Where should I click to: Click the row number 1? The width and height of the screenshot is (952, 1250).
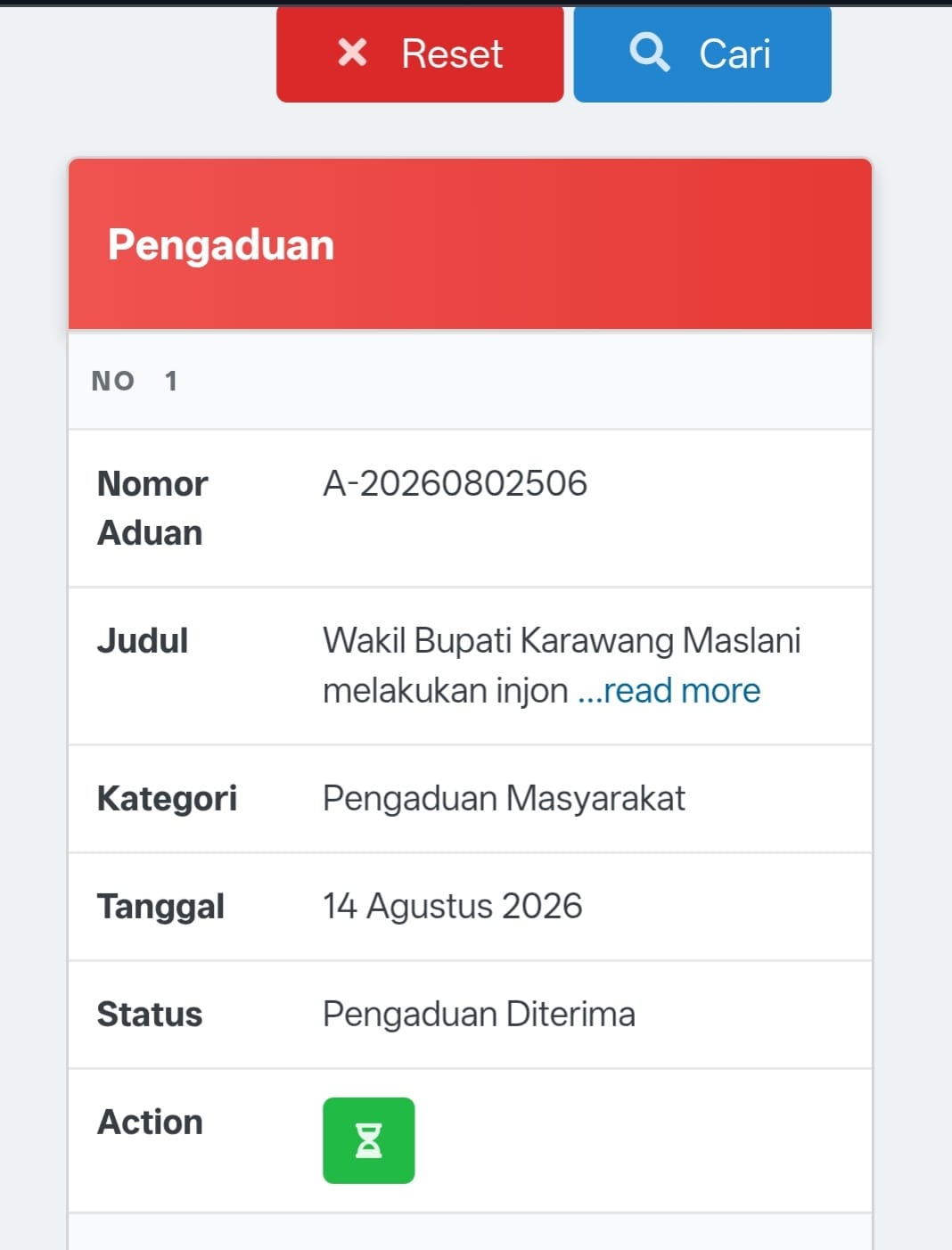pyautogui.click(x=171, y=381)
